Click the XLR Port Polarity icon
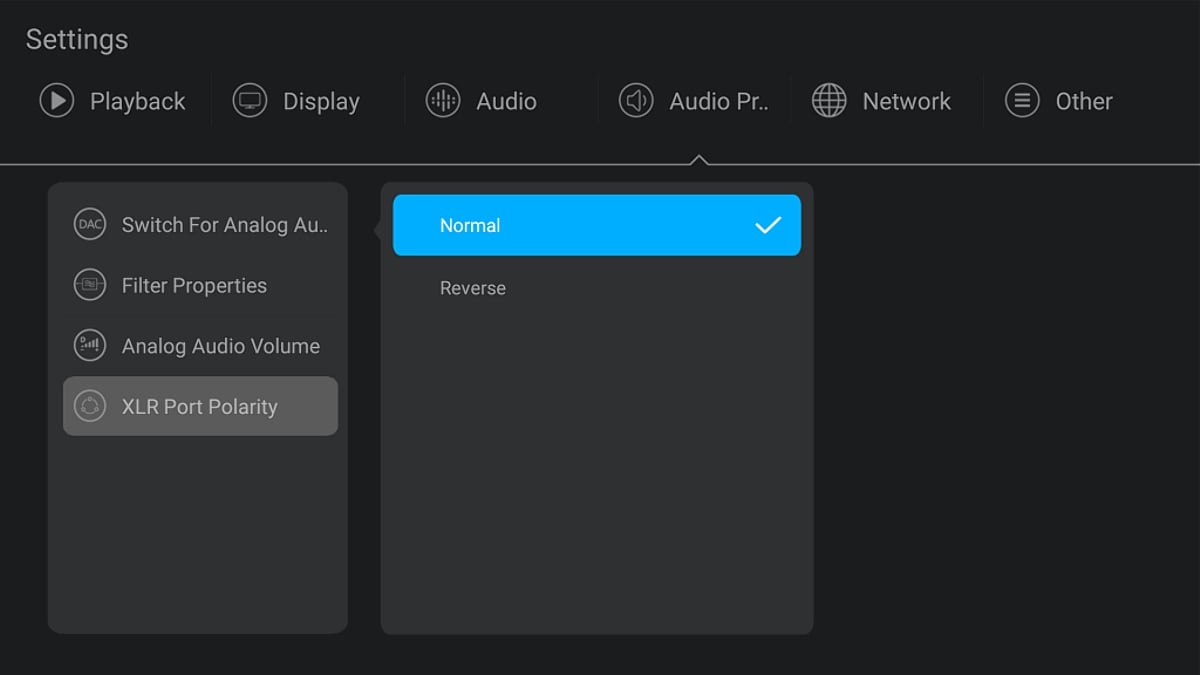The image size is (1200, 675). pos(90,407)
